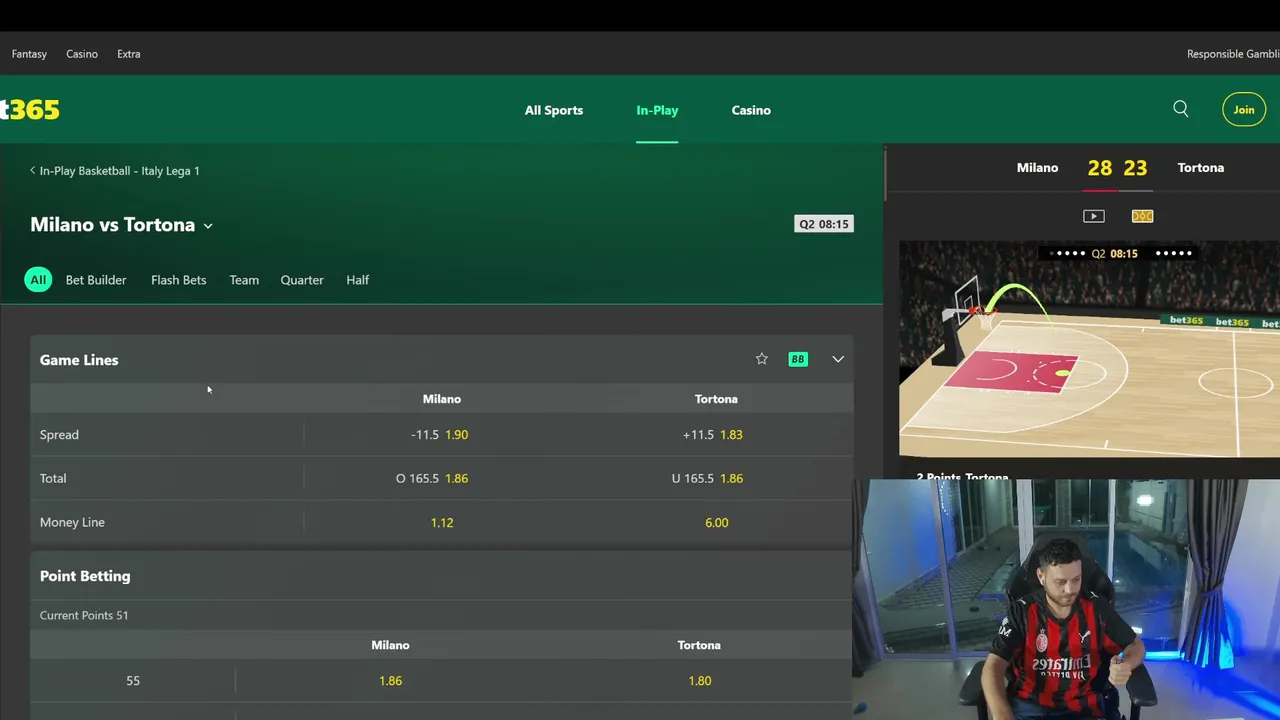Viewport: 1280px width, 720px height.
Task: Click the Current Points 51 label
Action: pos(84,615)
